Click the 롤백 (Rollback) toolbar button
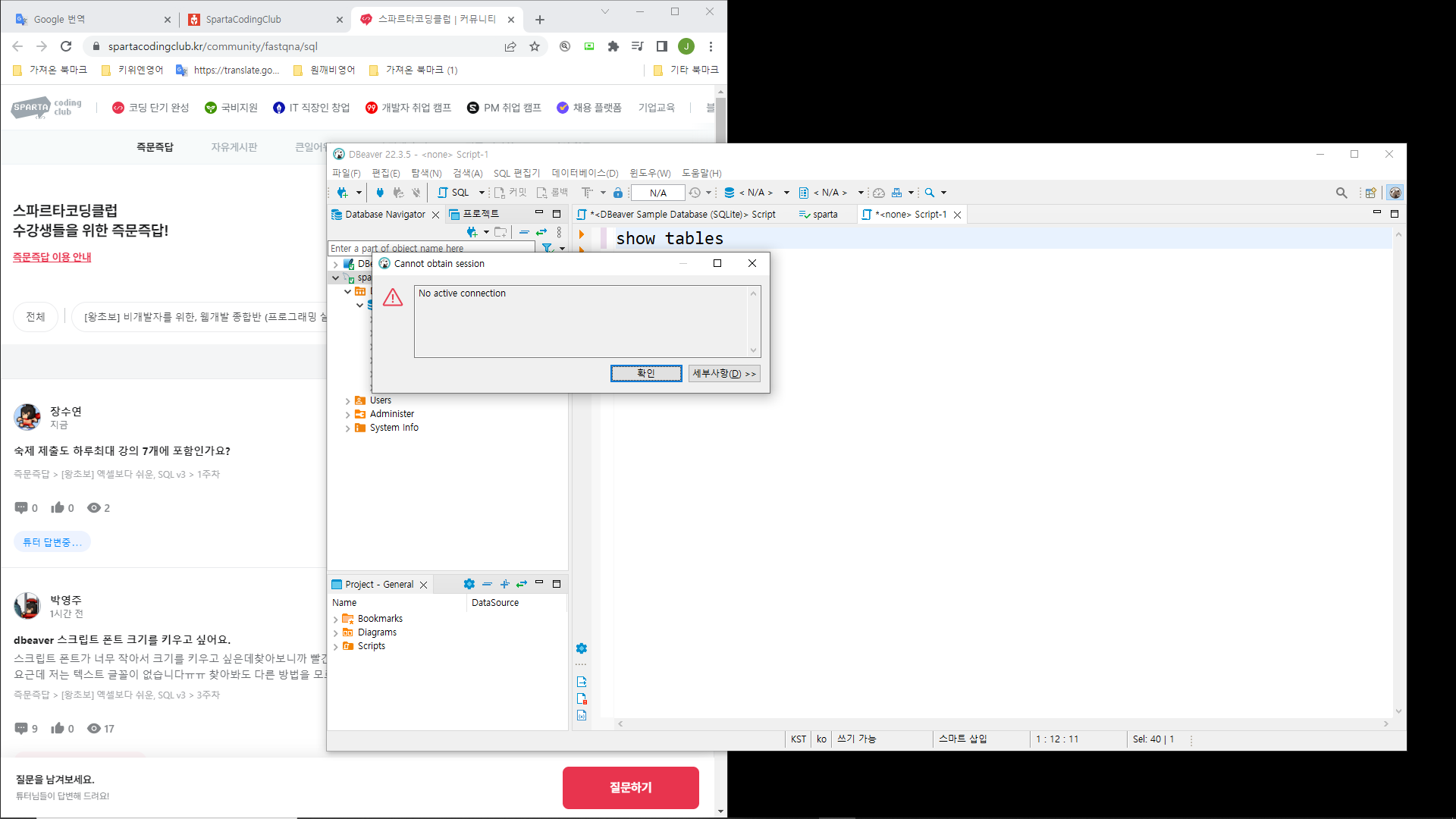 [x=552, y=193]
